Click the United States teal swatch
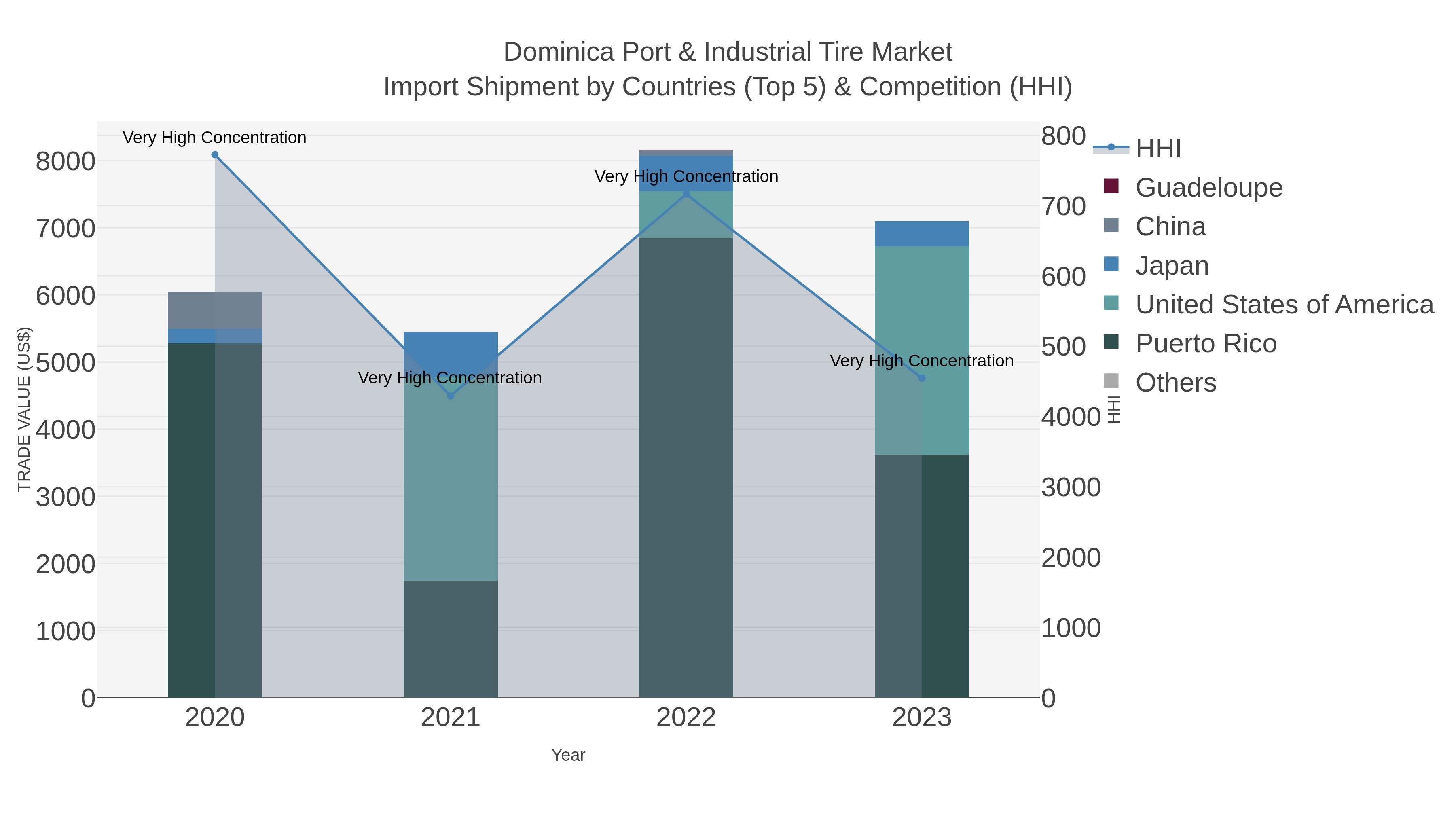The width and height of the screenshot is (1456, 819). 1111,303
